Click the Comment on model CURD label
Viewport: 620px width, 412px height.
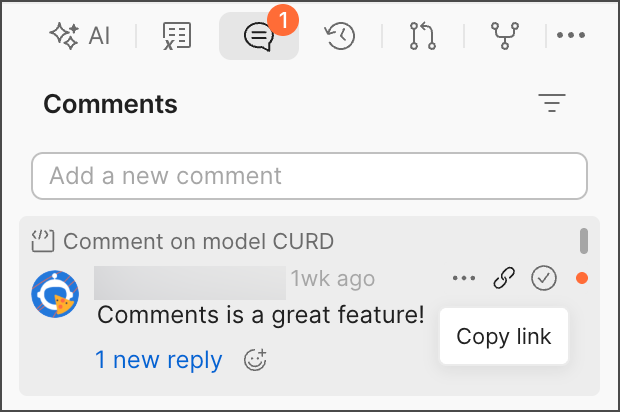198,241
